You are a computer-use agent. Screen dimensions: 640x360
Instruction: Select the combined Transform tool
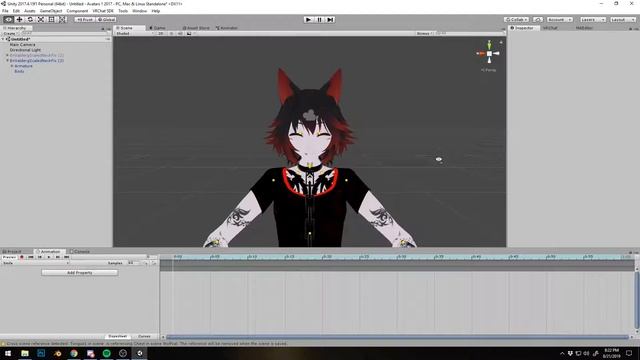coord(62,19)
